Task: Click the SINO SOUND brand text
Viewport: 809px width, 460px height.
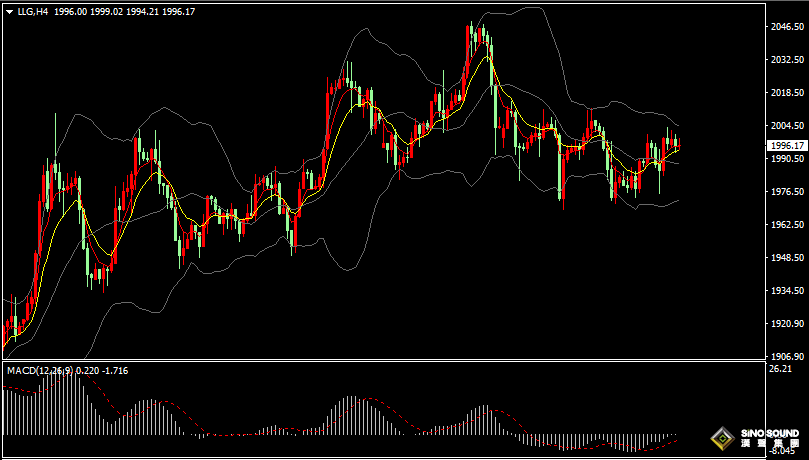Action: pyautogui.click(x=769, y=432)
